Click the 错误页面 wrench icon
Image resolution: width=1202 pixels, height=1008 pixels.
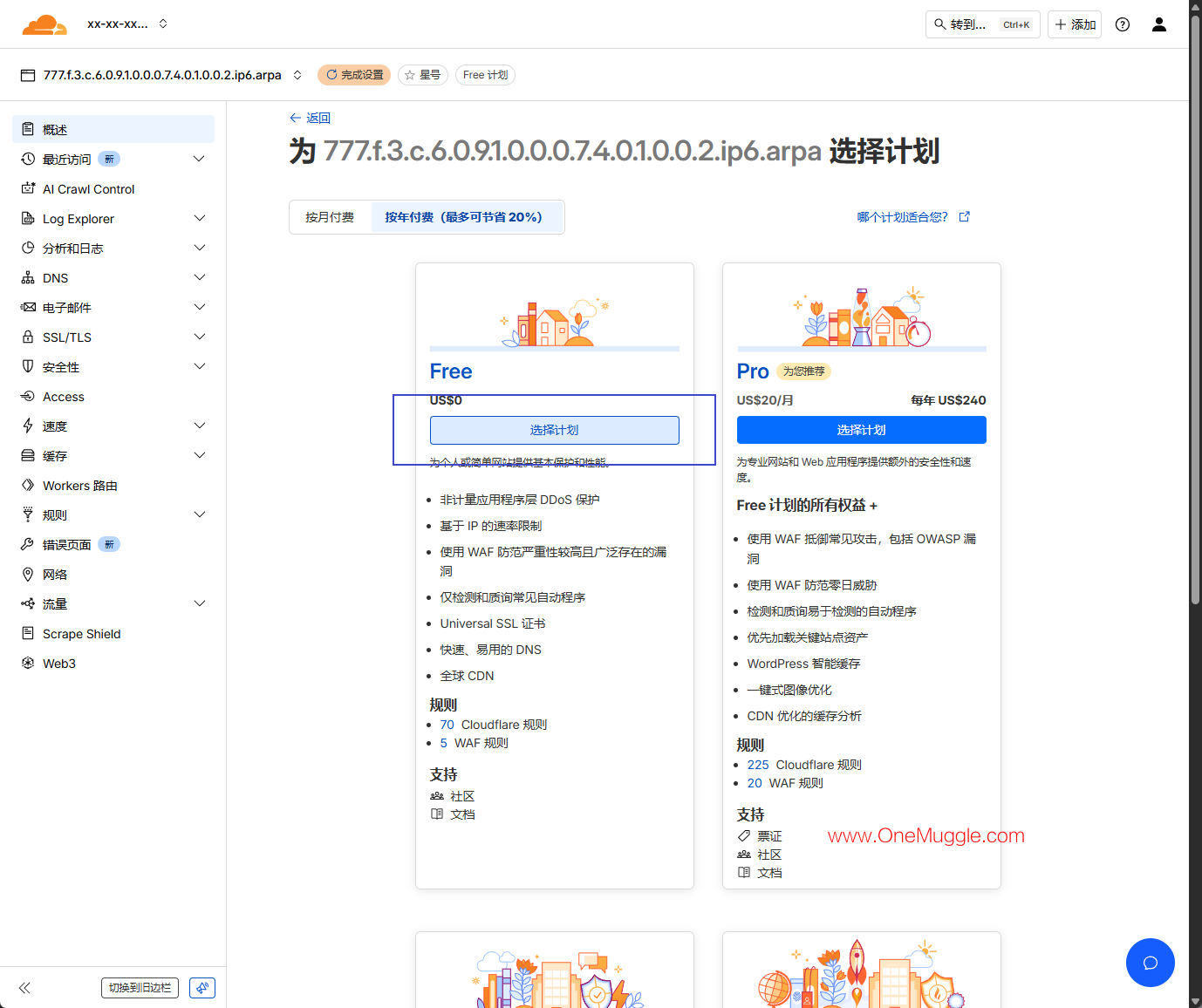[x=28, y=544]
